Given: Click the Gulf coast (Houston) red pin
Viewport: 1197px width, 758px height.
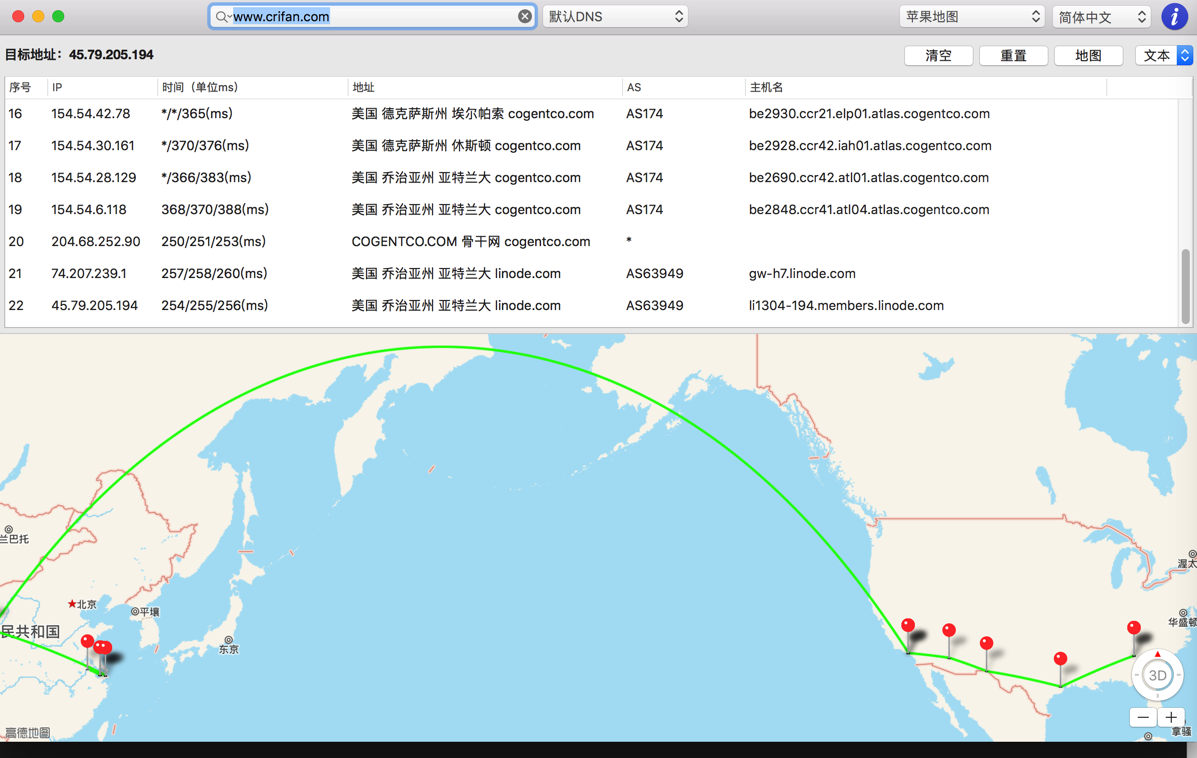Looking at the screenshot, I should (1060, 659).
